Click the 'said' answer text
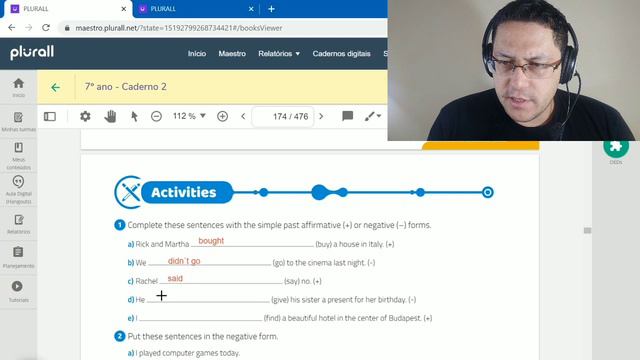Image resolution: width=640 pixels, height=360 pixels. pos(175,278)
